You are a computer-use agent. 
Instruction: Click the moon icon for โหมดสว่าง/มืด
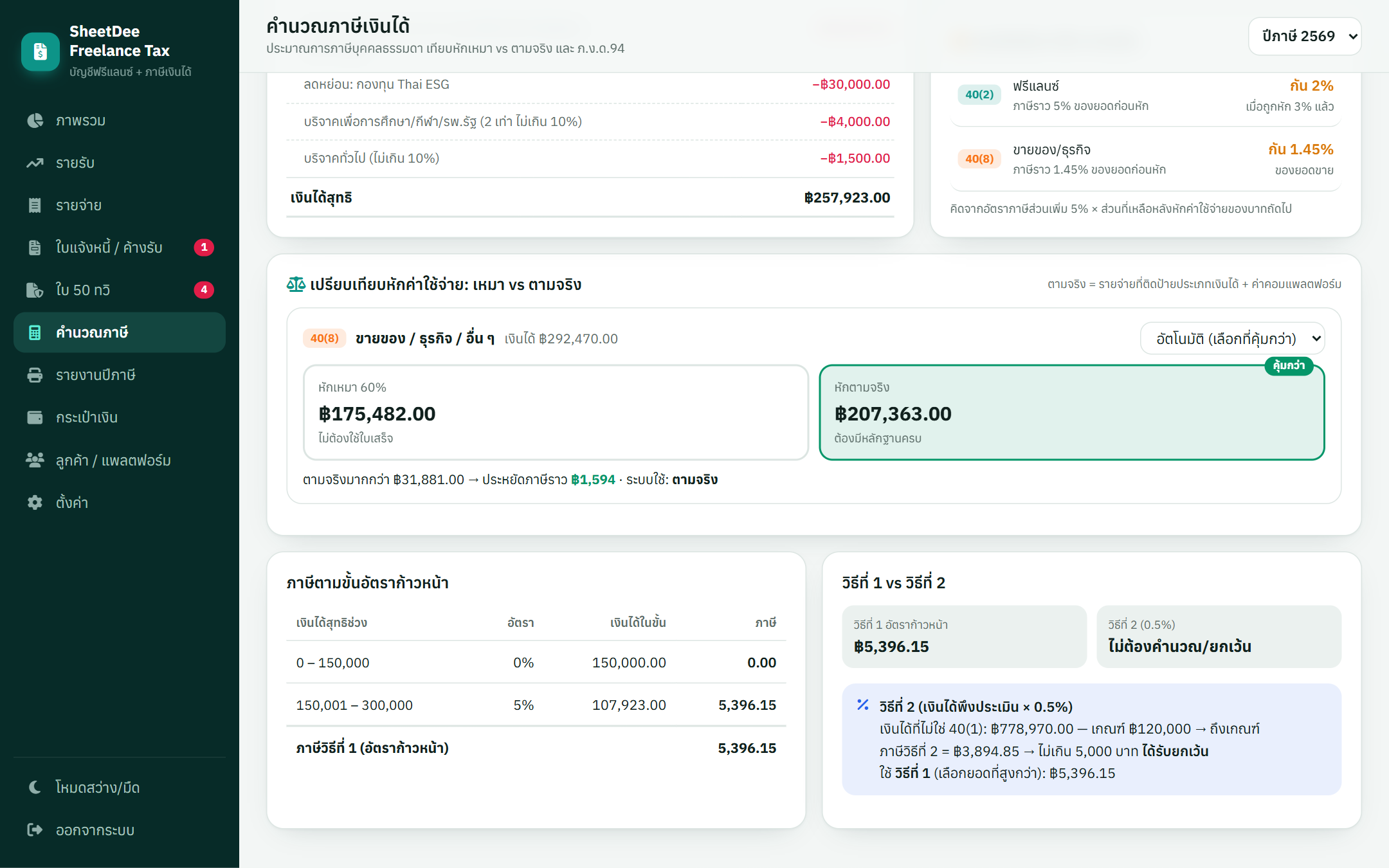35,787
